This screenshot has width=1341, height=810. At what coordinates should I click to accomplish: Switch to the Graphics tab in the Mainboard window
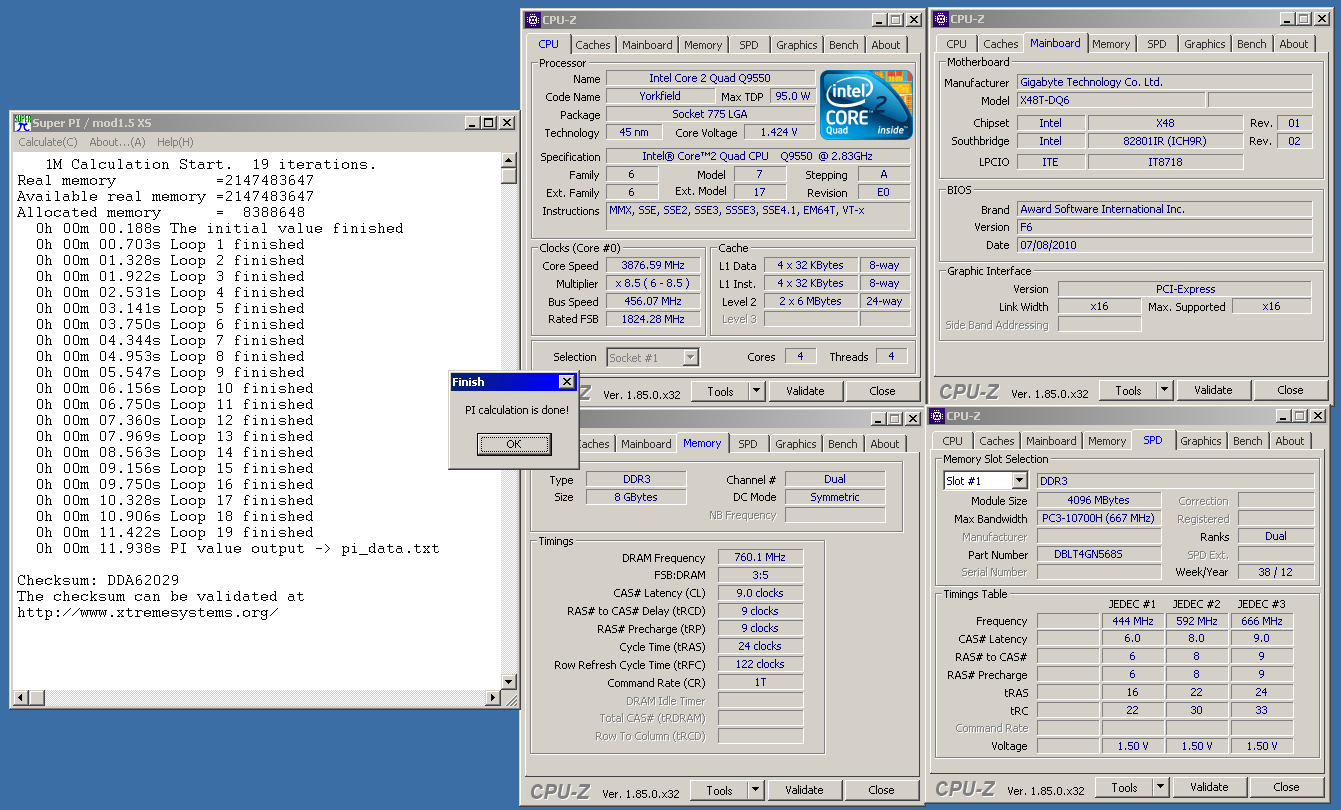point(1204,44)
